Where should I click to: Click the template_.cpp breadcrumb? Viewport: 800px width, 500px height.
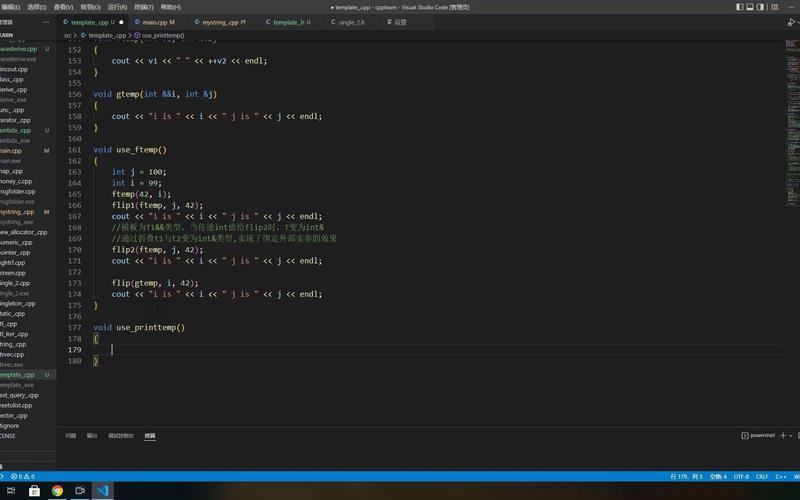click(104, 36)
